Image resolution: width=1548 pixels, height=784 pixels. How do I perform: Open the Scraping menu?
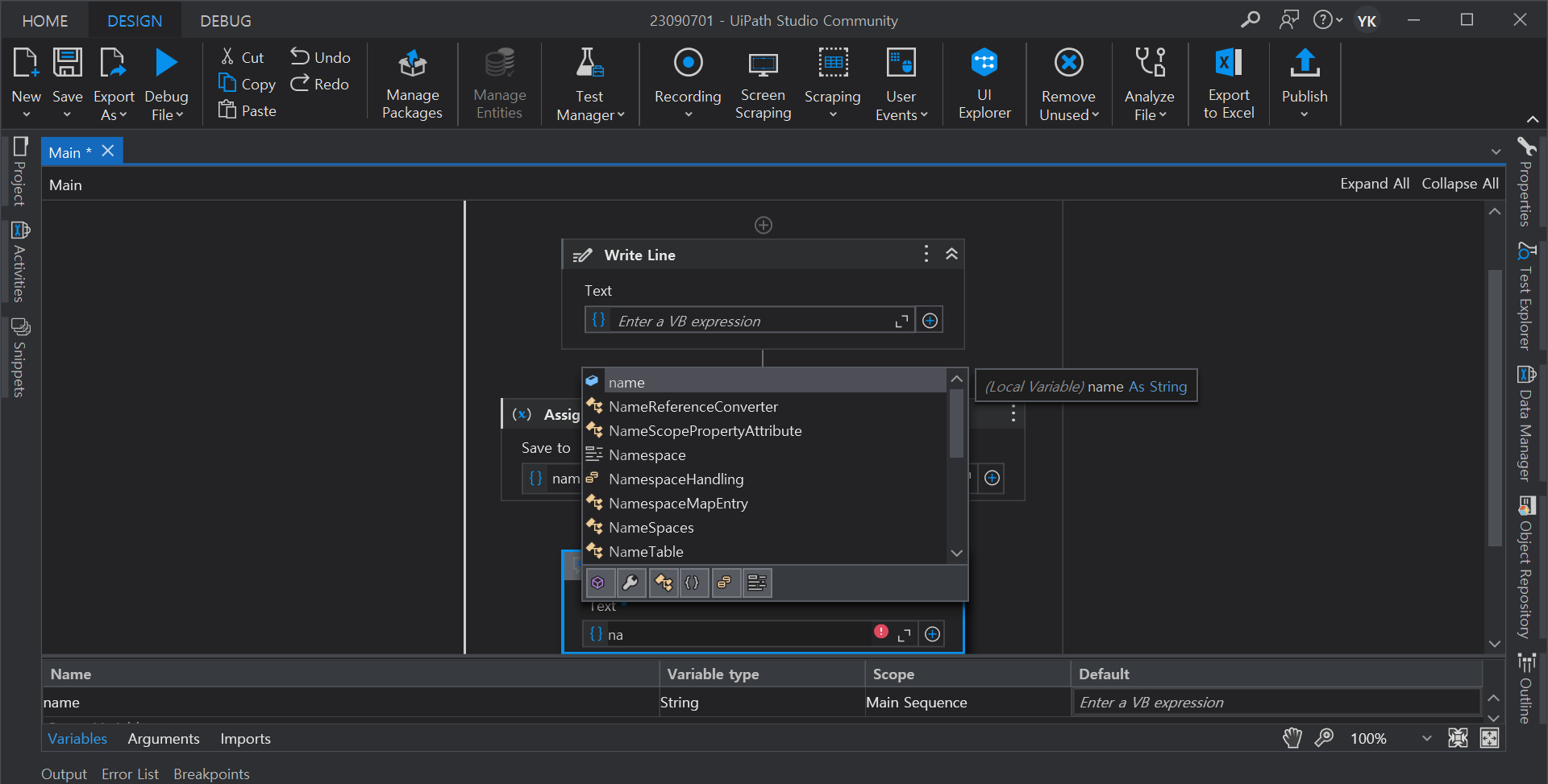tap(833, 84)
